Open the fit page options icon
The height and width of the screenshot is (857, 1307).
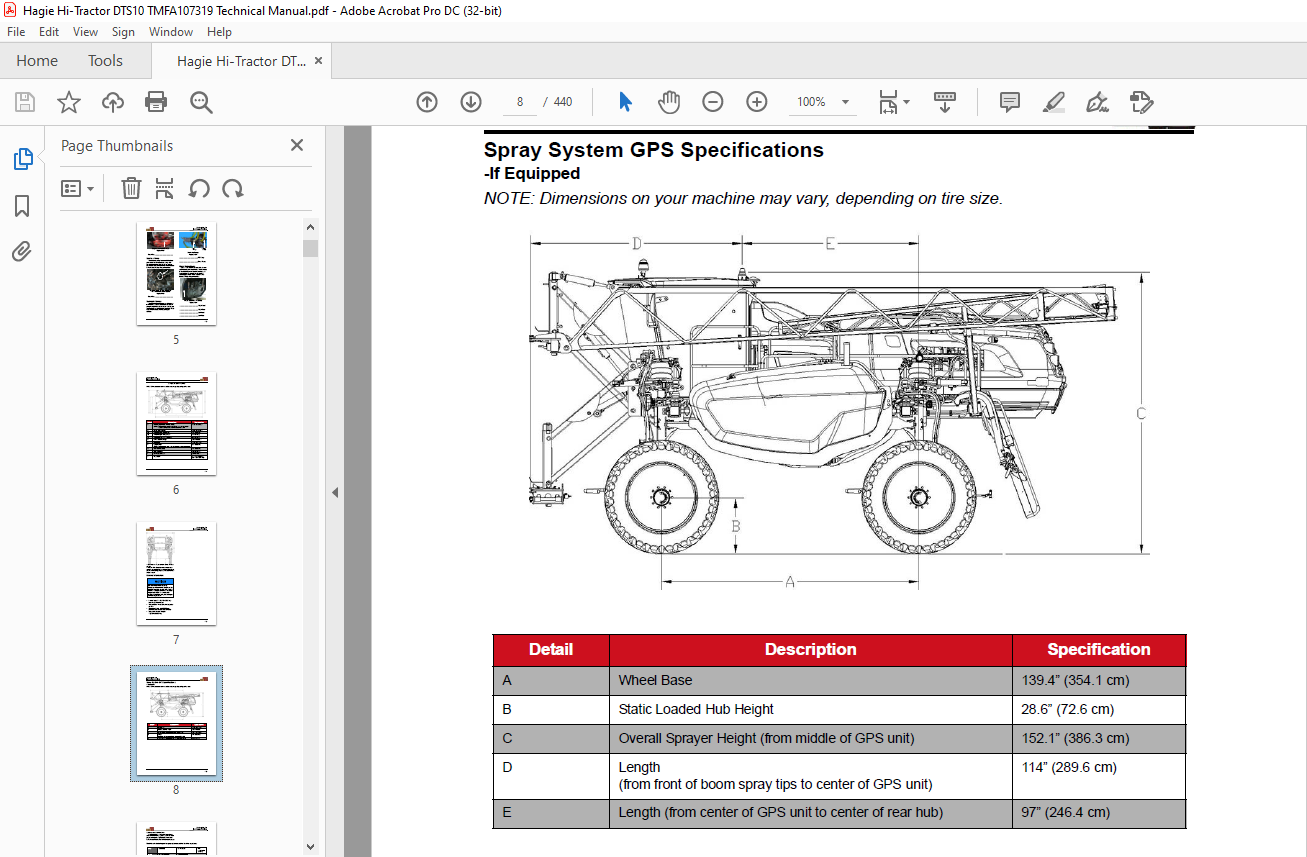pyautogui.click(x=893, y=102)
